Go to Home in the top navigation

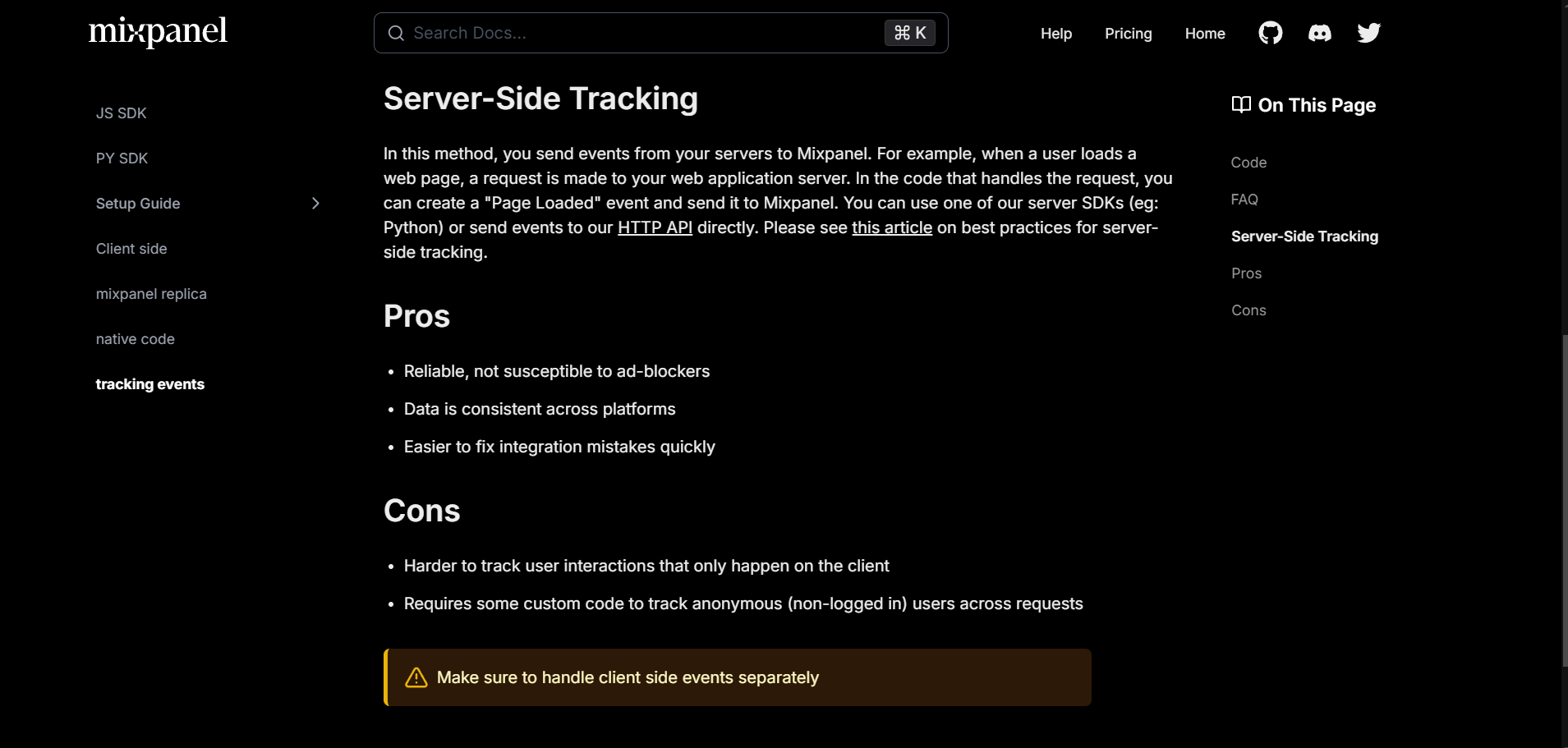pyautogui.click(x=1204, y=34)
